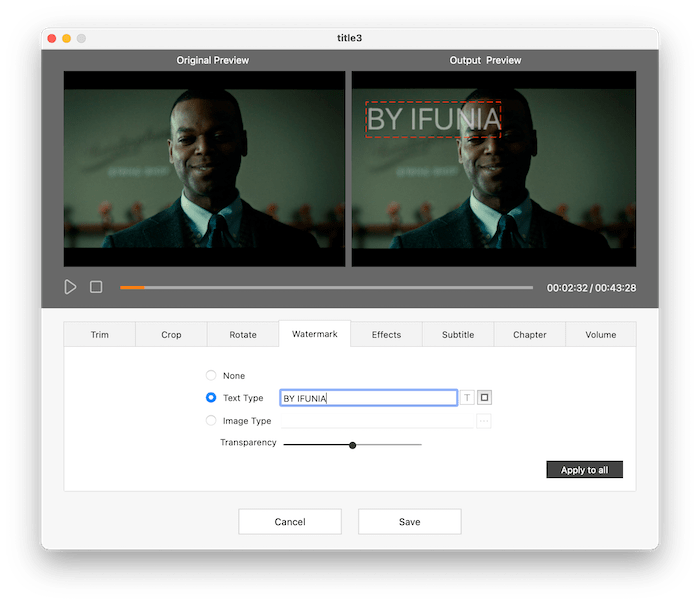700x604 pixels.
Task: Click the Transparency slider handle
Action: click(353, 445)
